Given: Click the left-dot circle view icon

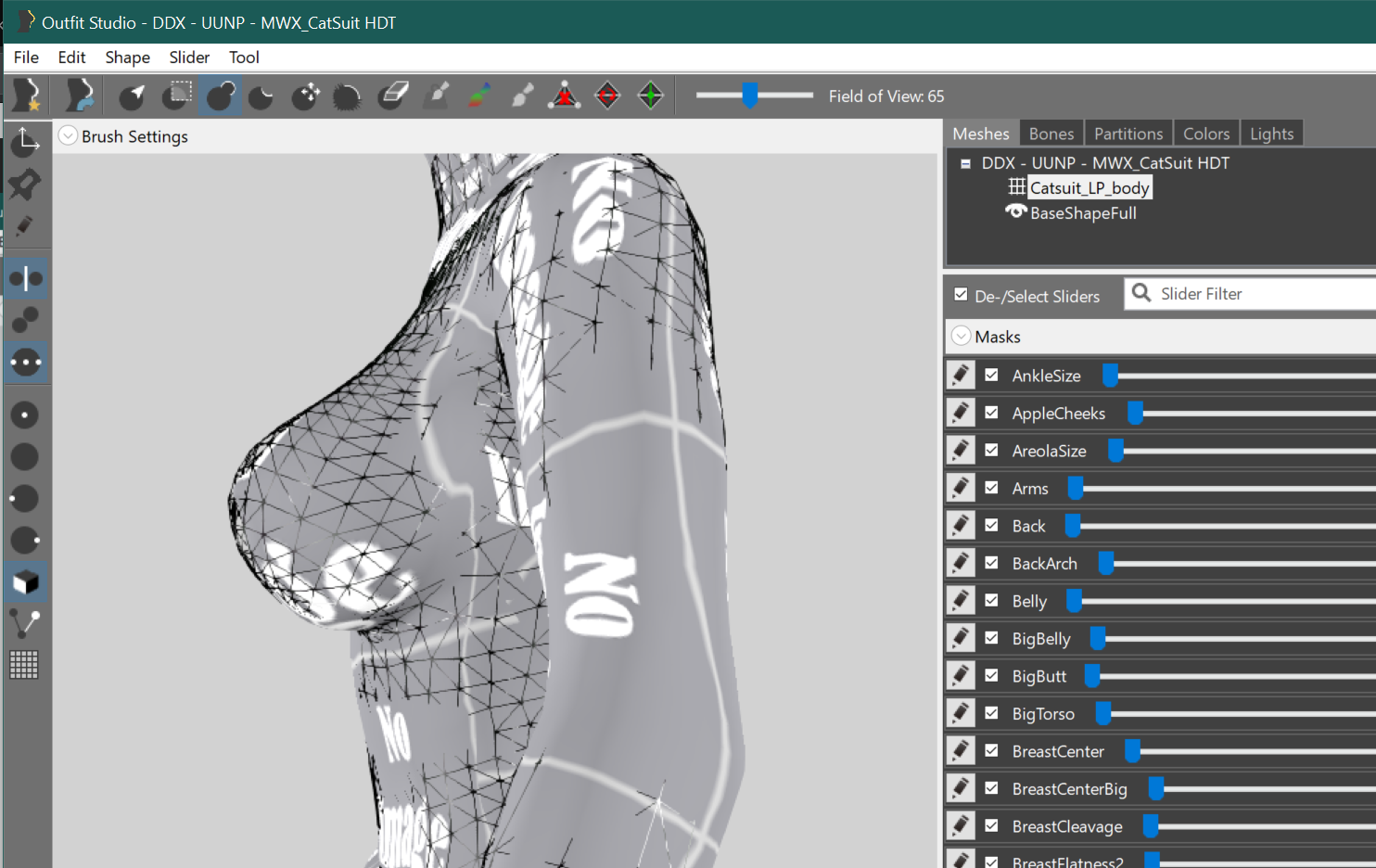Looking at the screenshot, I should click(x=25, y=498).
